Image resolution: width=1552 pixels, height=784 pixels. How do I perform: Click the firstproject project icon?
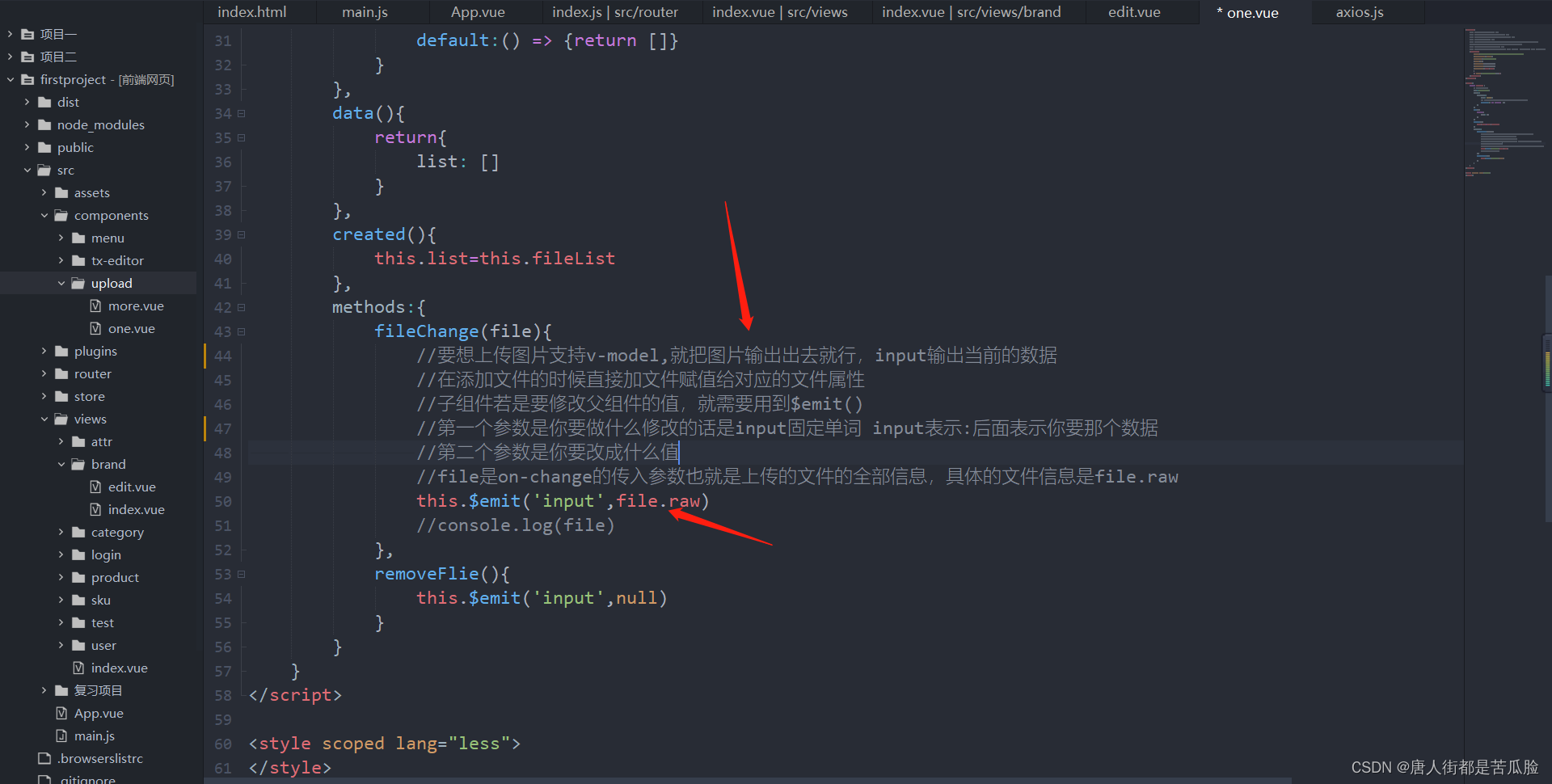(x=27, y=79)
